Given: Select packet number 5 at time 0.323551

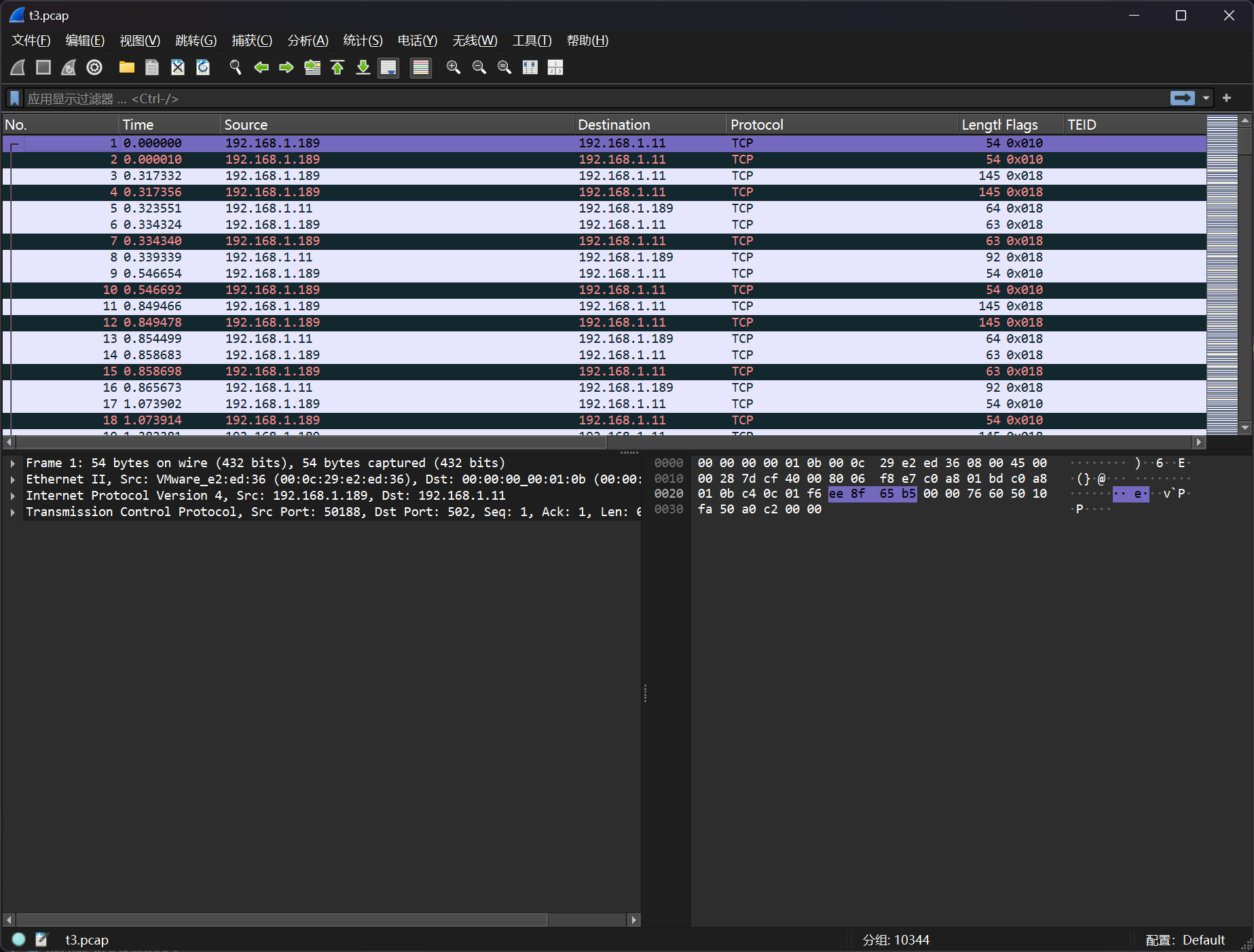Looking at the screenshot, I should click(x=604, y=208).
